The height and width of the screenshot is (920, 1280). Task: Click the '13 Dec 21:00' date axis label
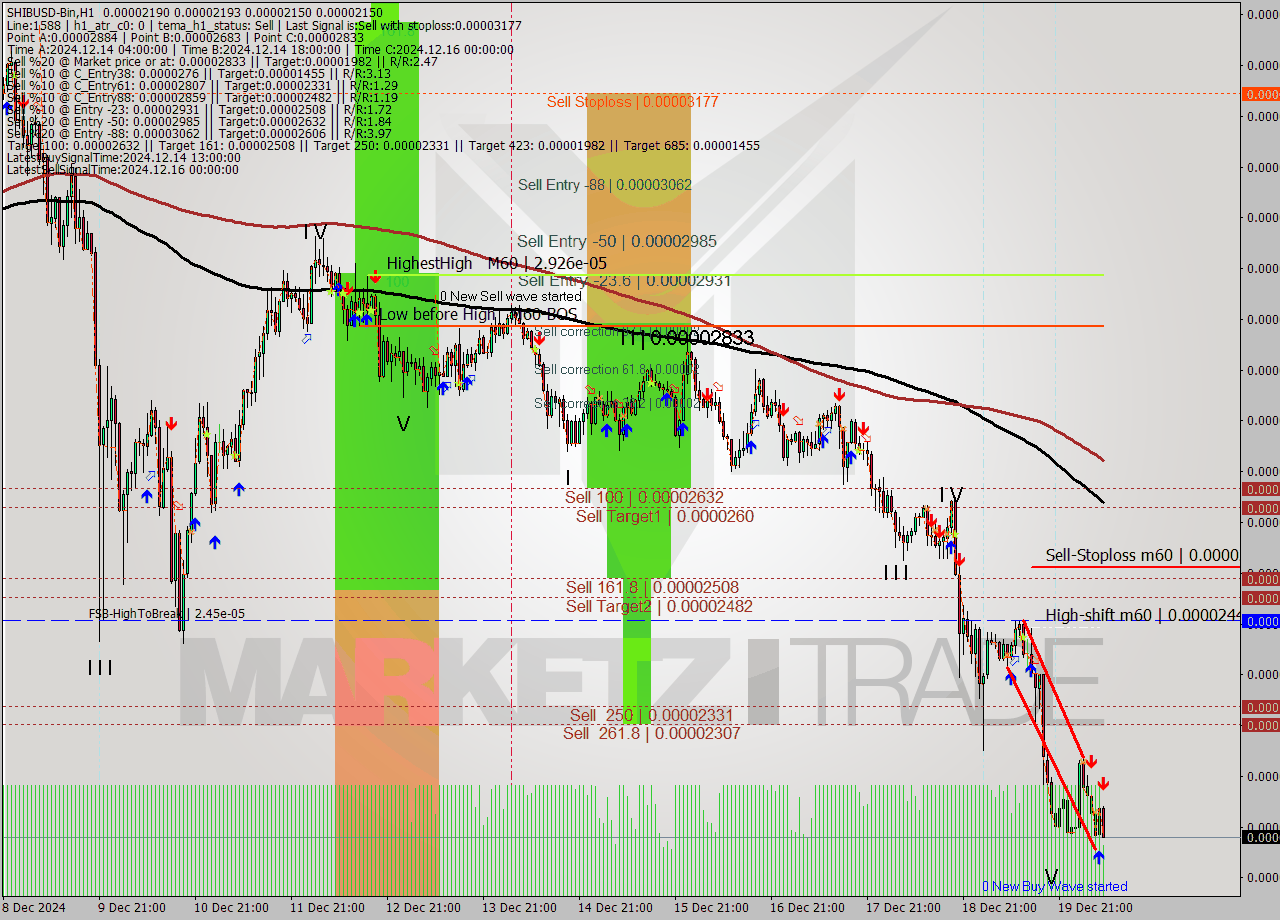[x=518, y=907]
